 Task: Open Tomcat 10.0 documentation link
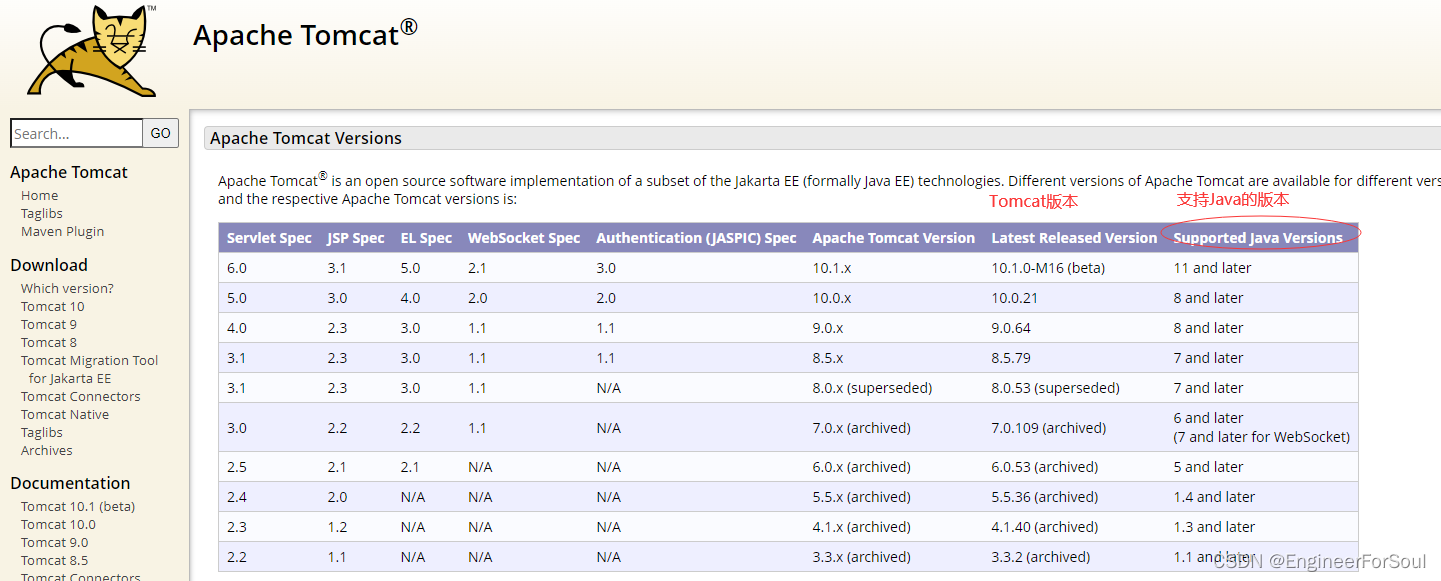click(58, 524)
